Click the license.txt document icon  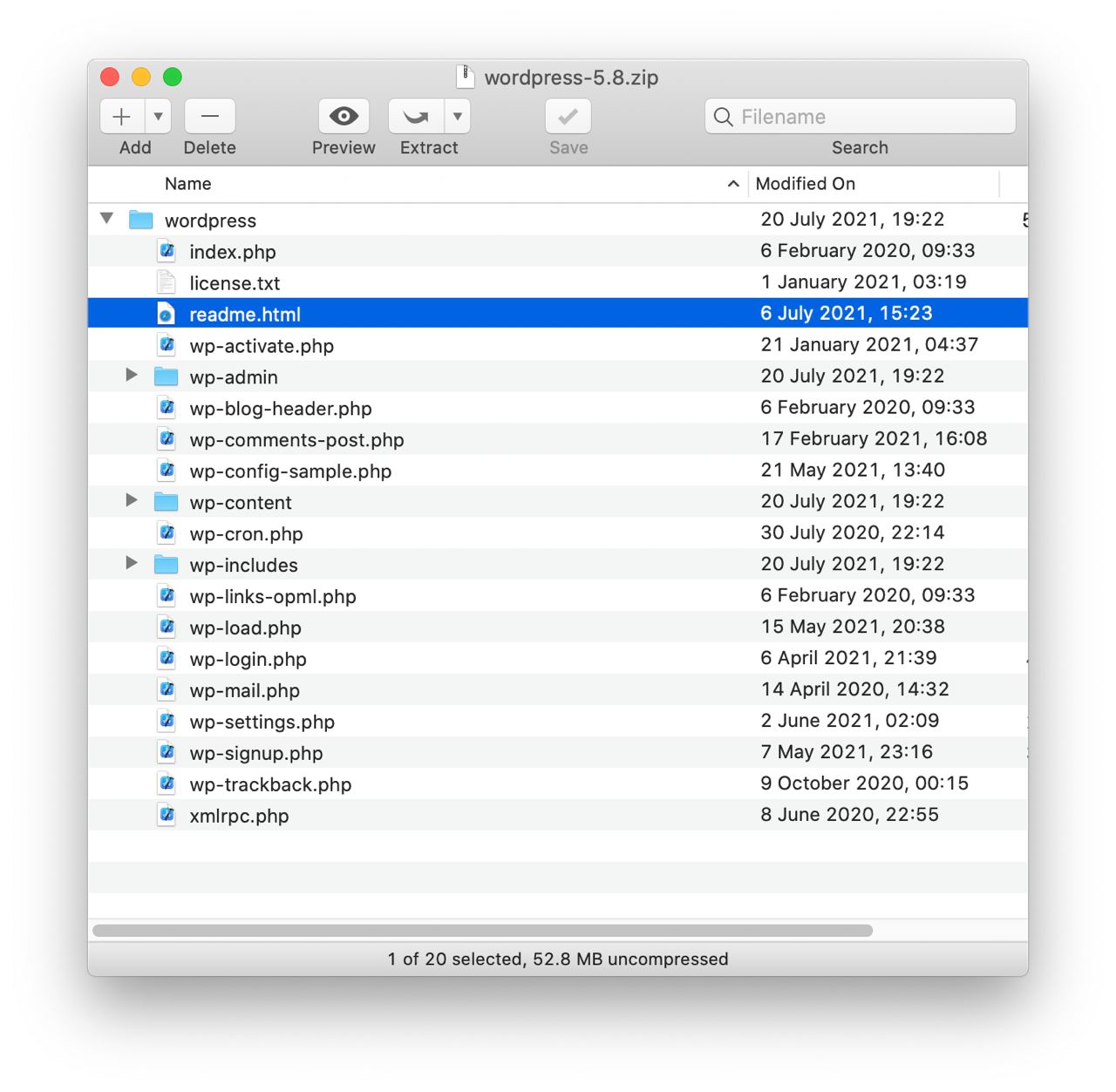(166, 282)
